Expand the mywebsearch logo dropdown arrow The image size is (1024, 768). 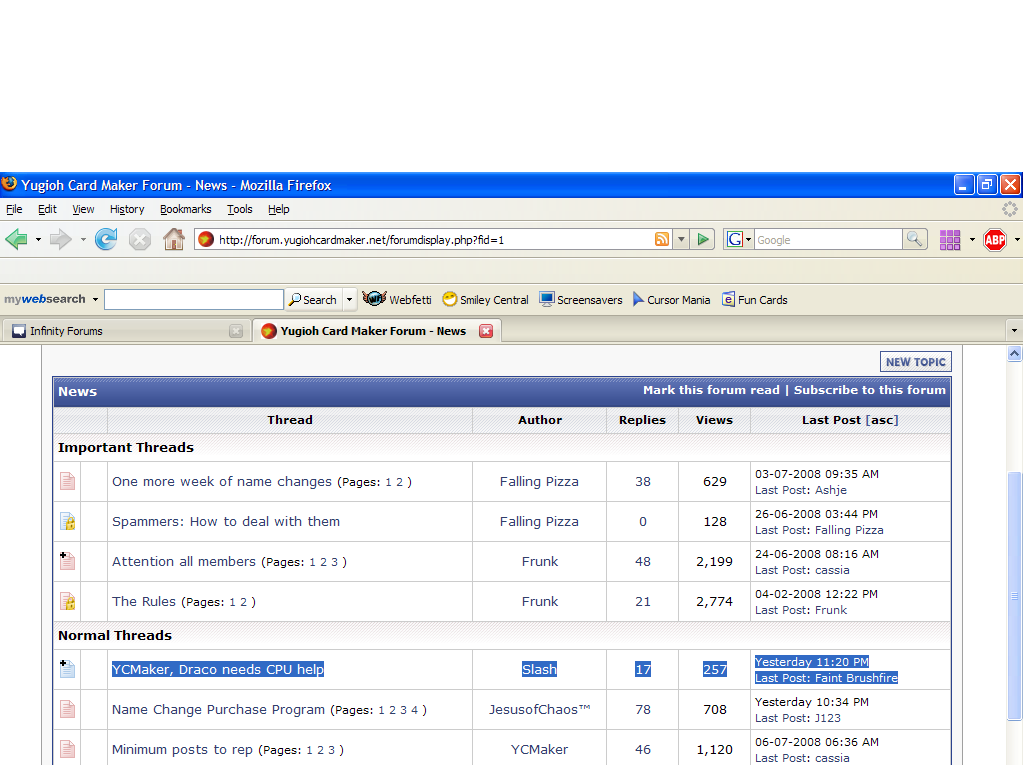click(x=95, y=300)
